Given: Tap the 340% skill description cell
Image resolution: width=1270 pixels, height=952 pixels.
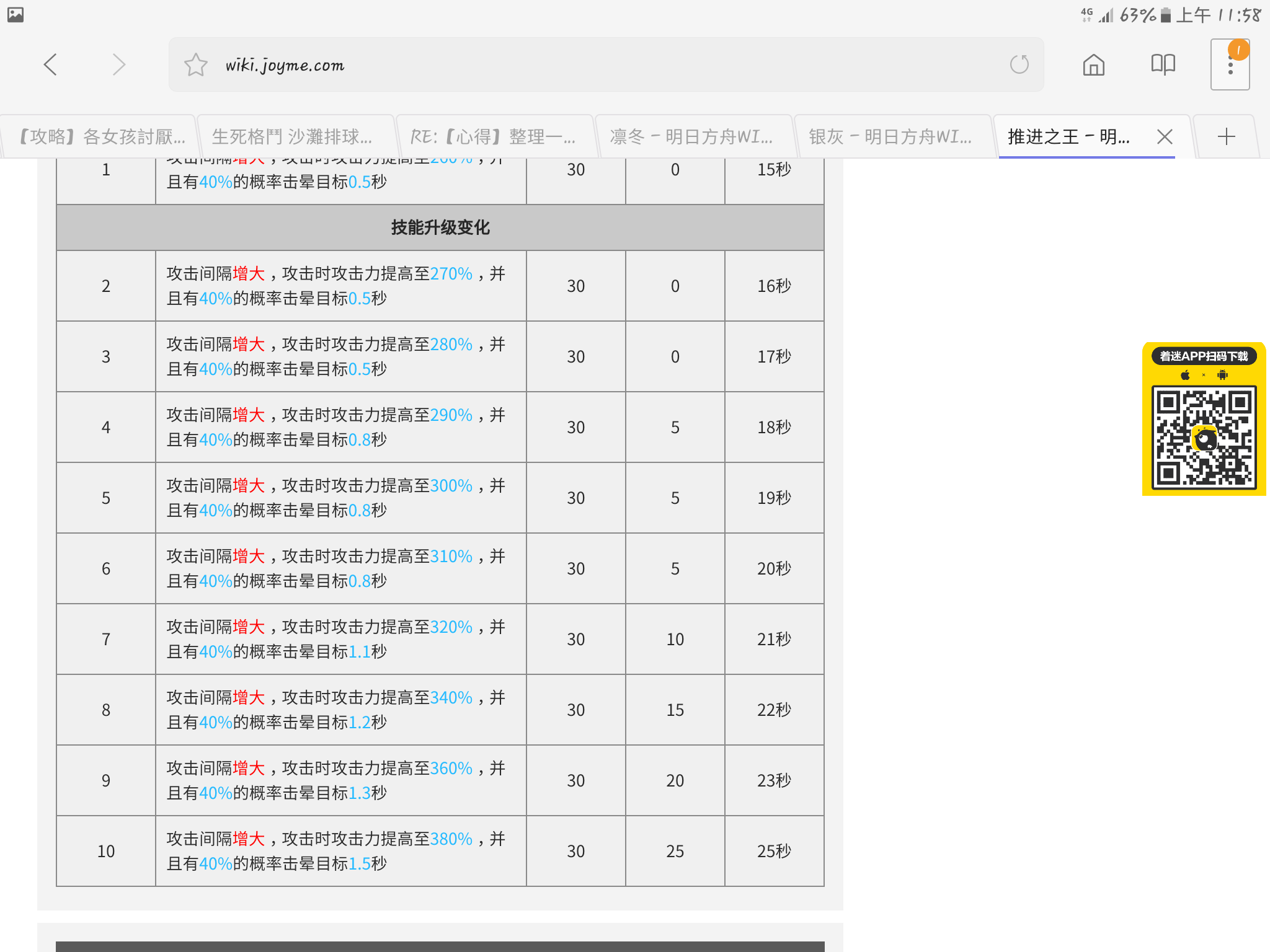Looking at the screenshot, I should point(341,710).
